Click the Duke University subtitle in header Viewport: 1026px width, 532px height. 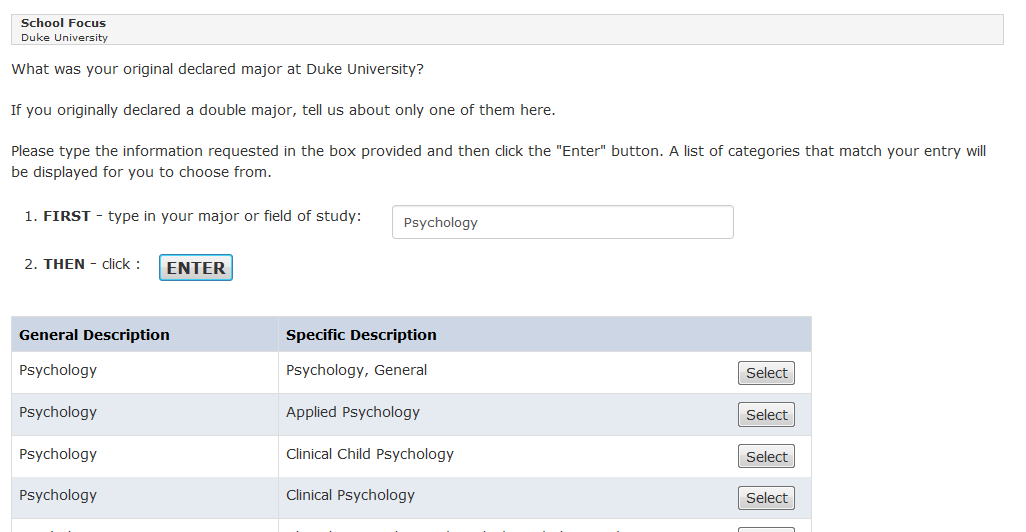64,38
